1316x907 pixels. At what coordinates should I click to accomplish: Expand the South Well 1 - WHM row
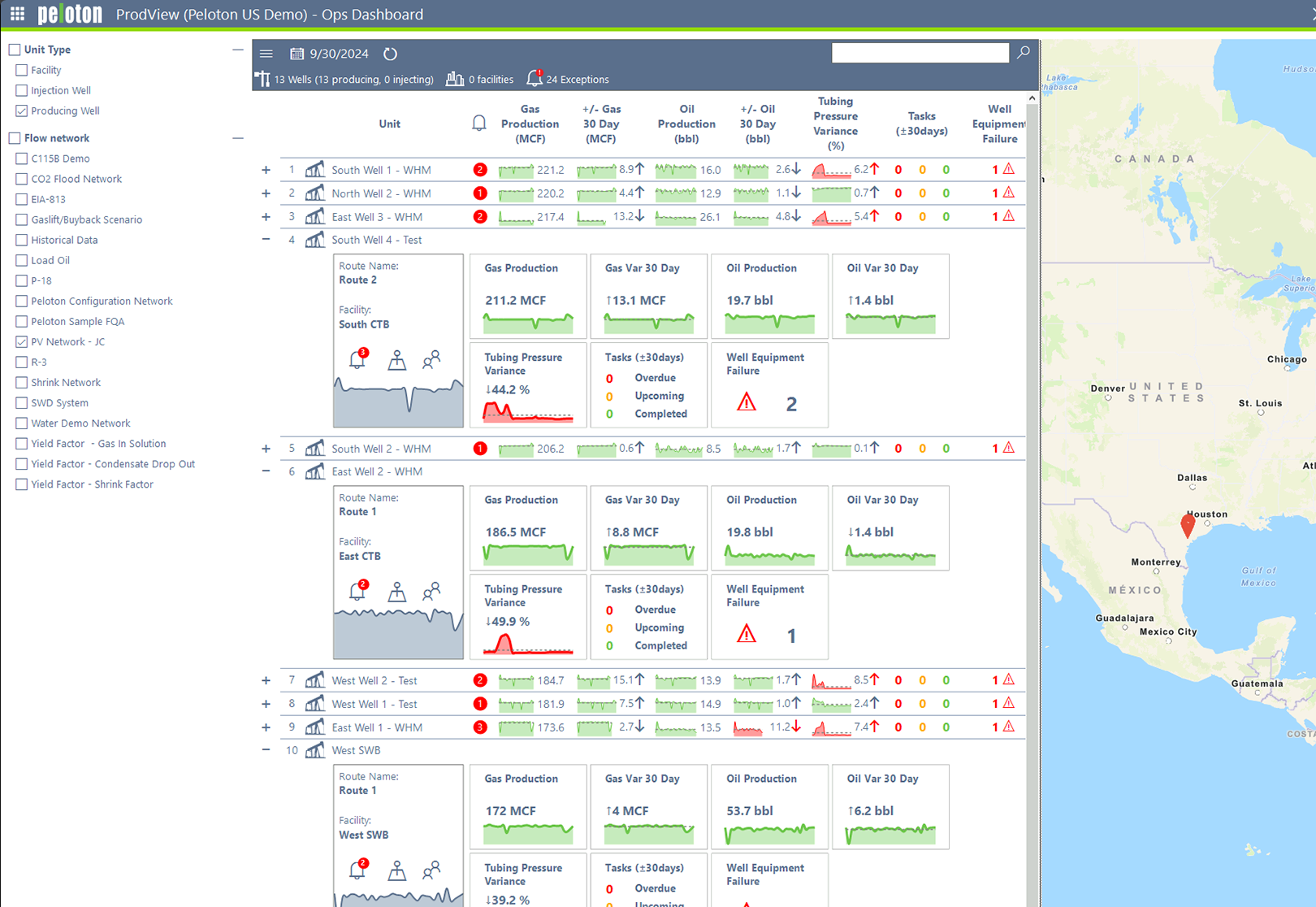tap(266, 170)
